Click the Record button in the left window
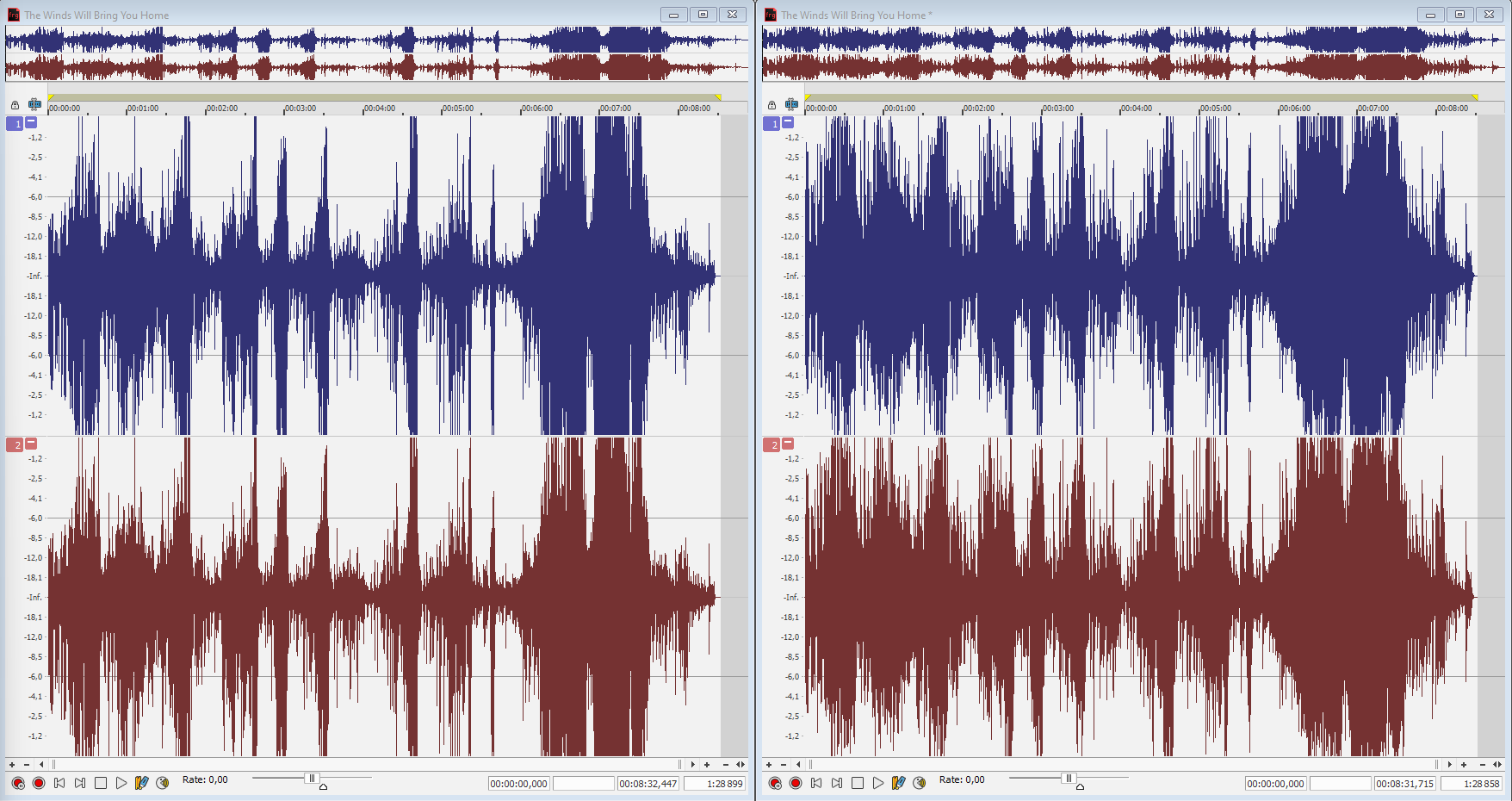 [x=39, y=783]
